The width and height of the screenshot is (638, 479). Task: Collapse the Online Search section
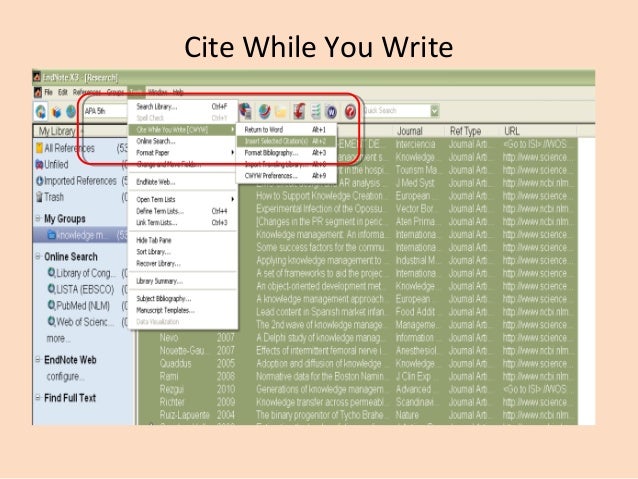(x=38, y=256)
